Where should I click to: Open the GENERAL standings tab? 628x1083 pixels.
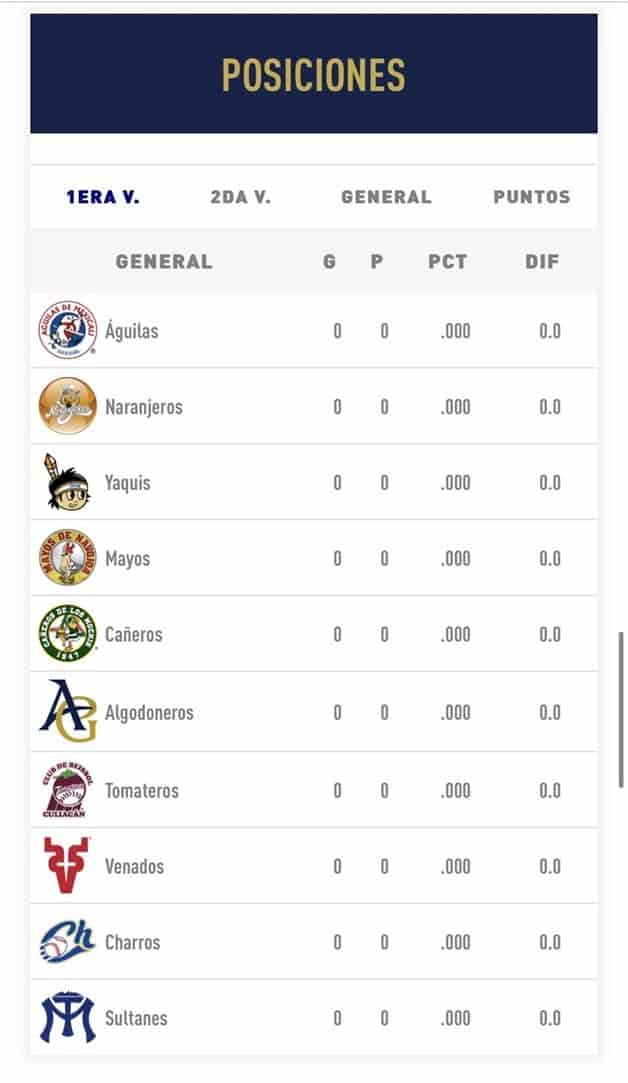[386, 197]
